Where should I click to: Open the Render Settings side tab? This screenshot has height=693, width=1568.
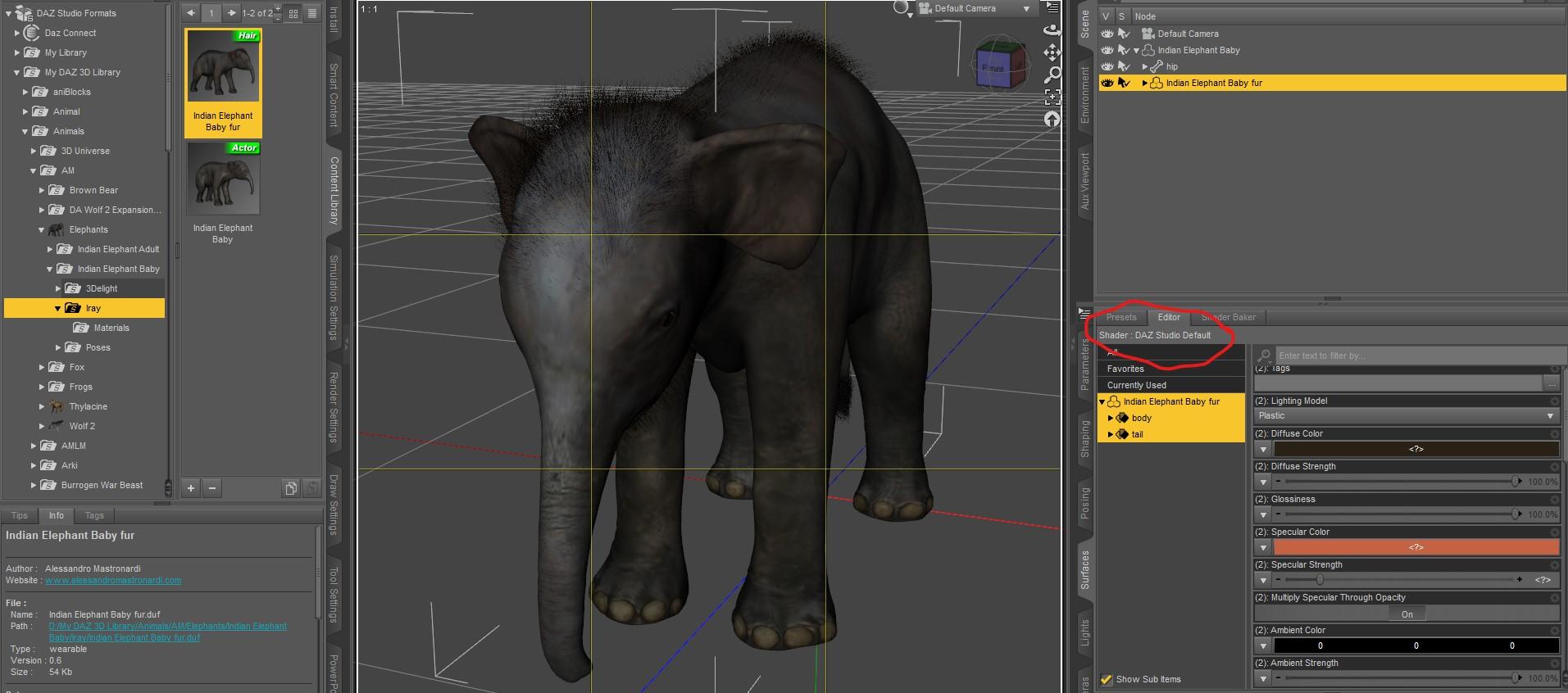(x=334, y=407)
